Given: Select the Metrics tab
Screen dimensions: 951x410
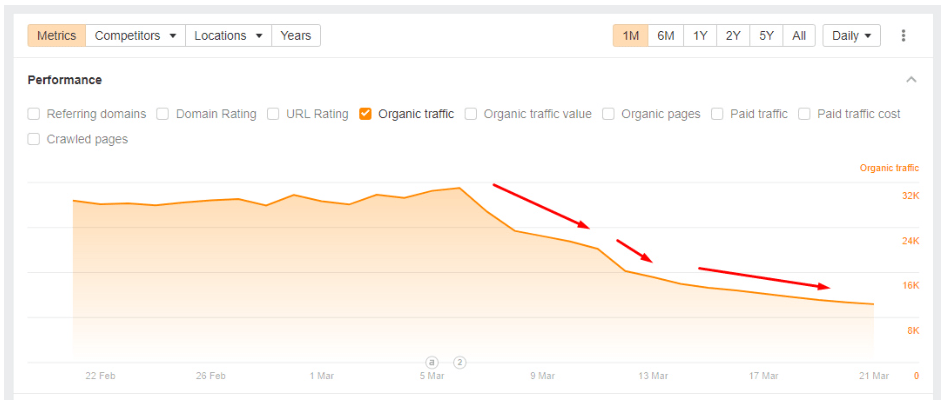Looking at the screenshot, I should click(x=56, y=36).
